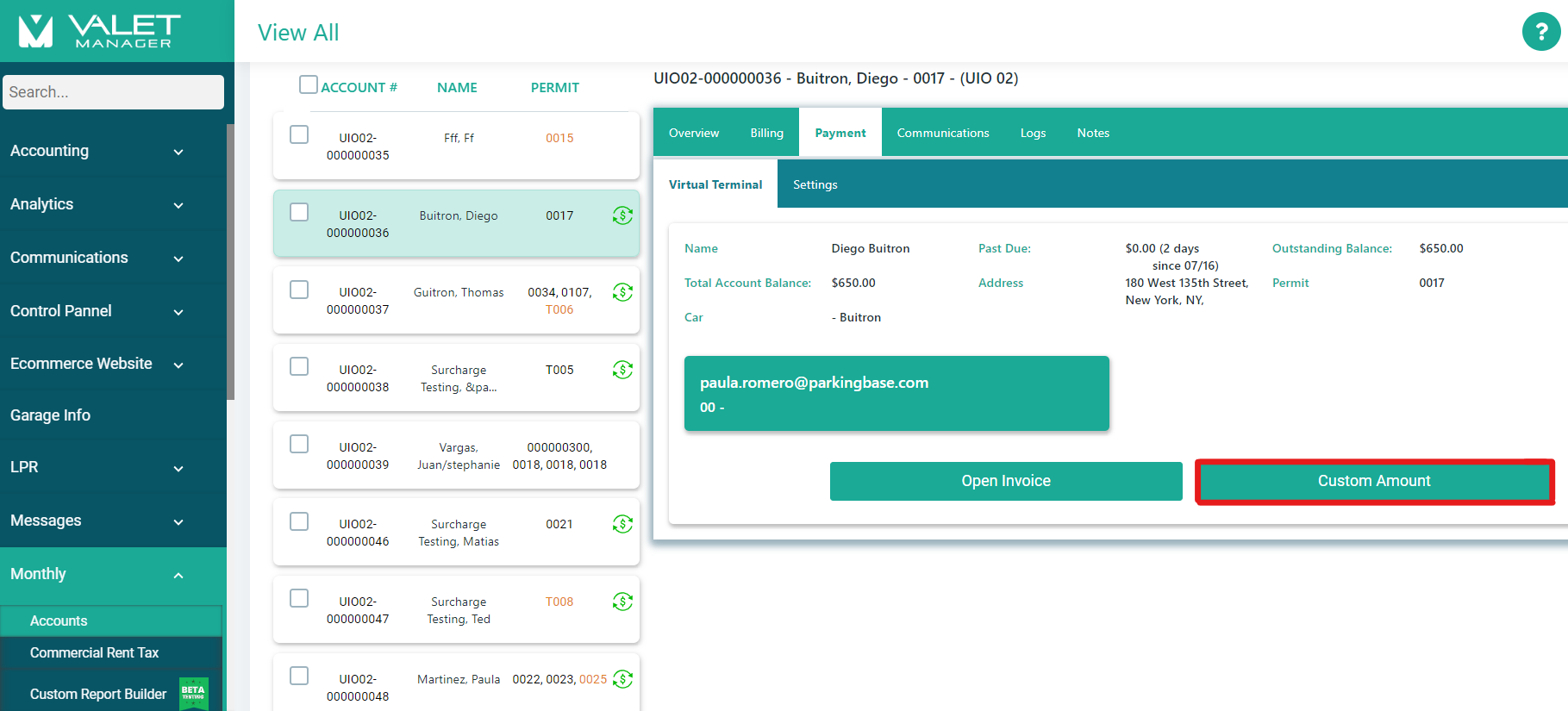Click the payment icon on Surcharge Testing, Matias row
The width and height of the screenshot is (1568, 711).
[x=622, y=524]
